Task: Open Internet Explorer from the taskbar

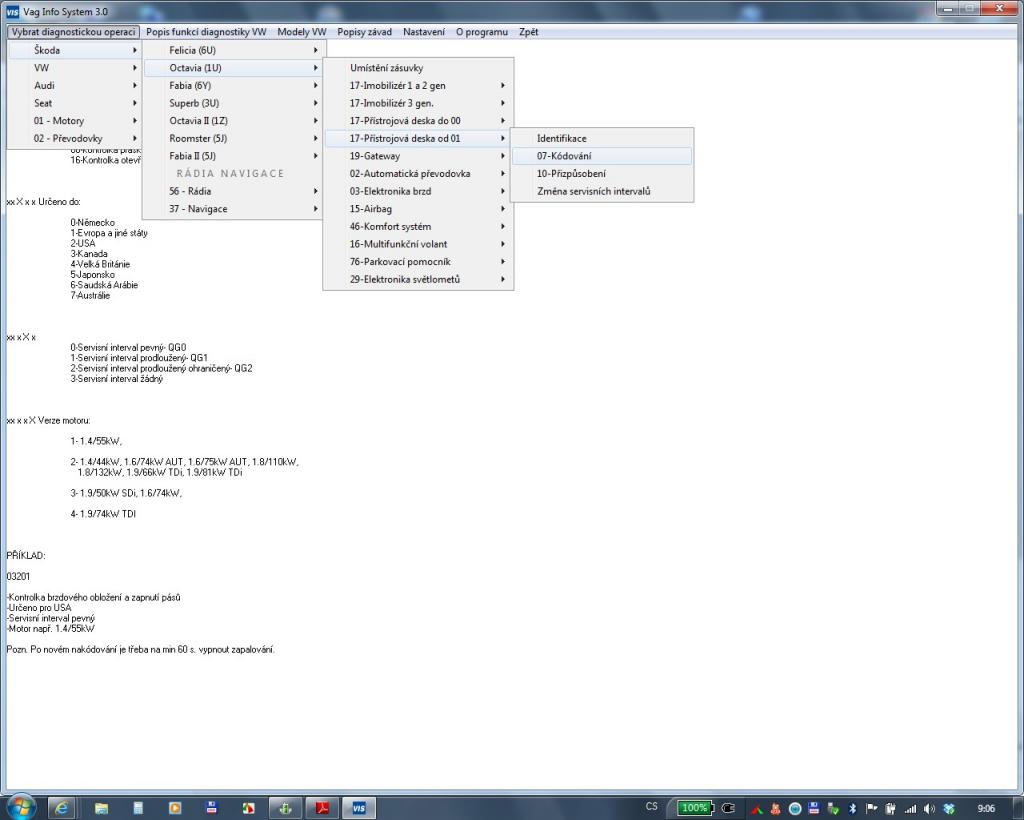Action: click(x=62, y=808)
